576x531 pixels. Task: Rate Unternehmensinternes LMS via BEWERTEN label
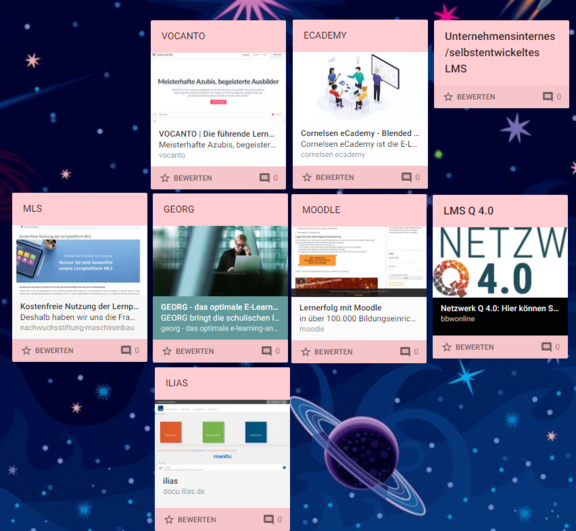coord(476,97)
